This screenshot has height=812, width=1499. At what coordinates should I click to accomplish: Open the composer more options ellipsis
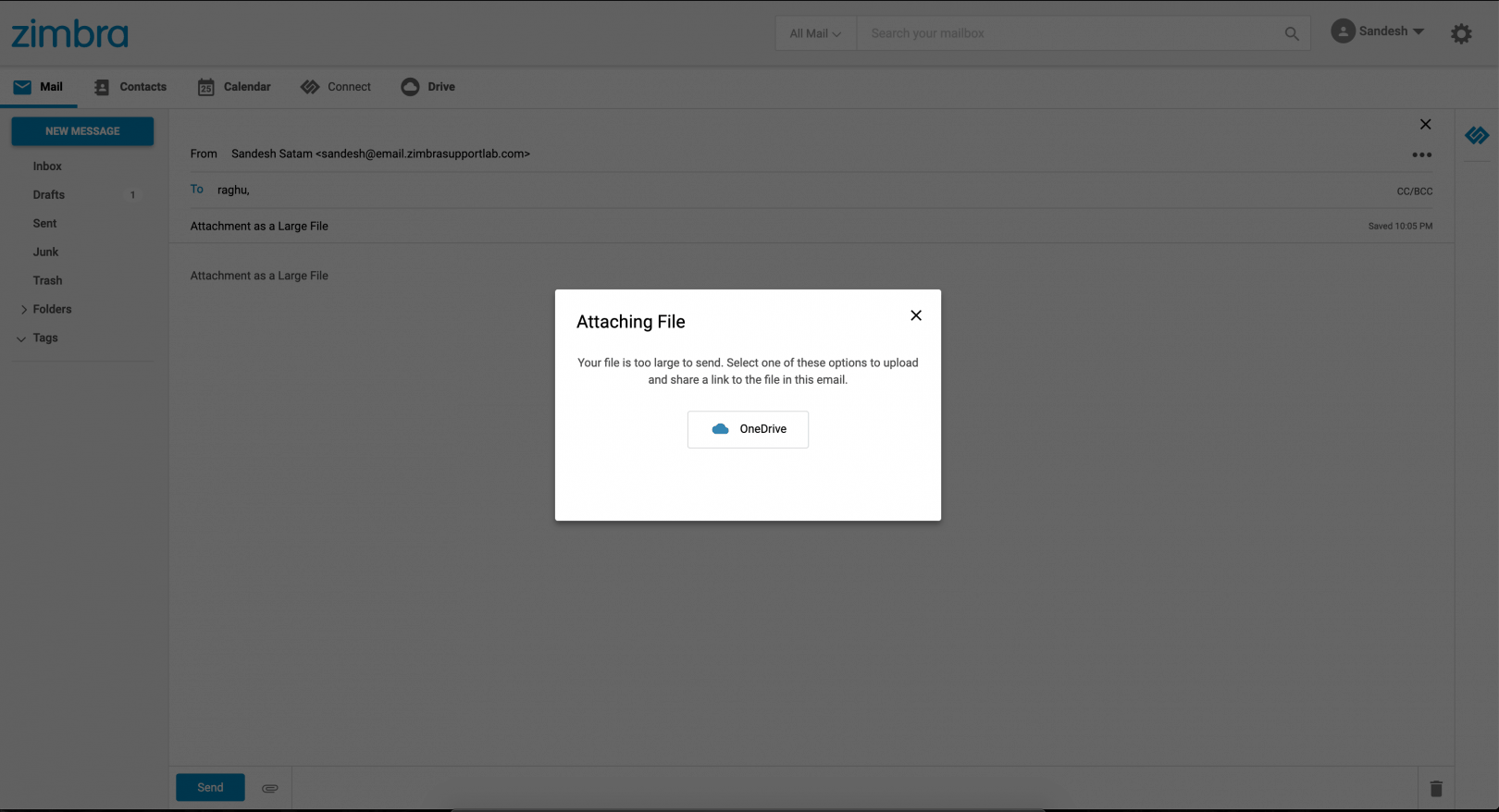click(x=1422, y=154)
